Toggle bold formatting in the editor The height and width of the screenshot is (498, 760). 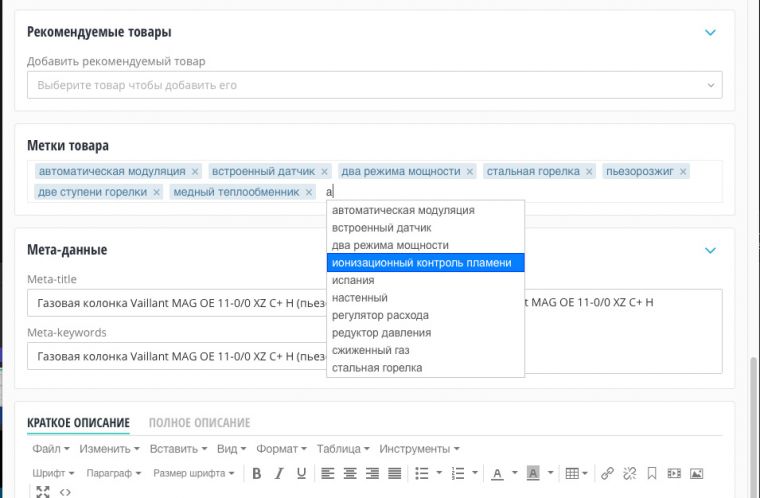pos(257,473)
